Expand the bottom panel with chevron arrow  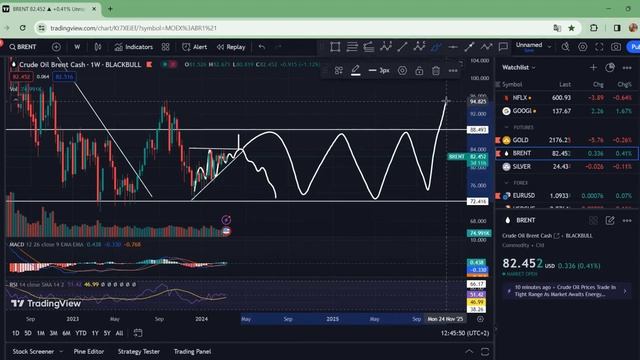(x=469, y=351)
